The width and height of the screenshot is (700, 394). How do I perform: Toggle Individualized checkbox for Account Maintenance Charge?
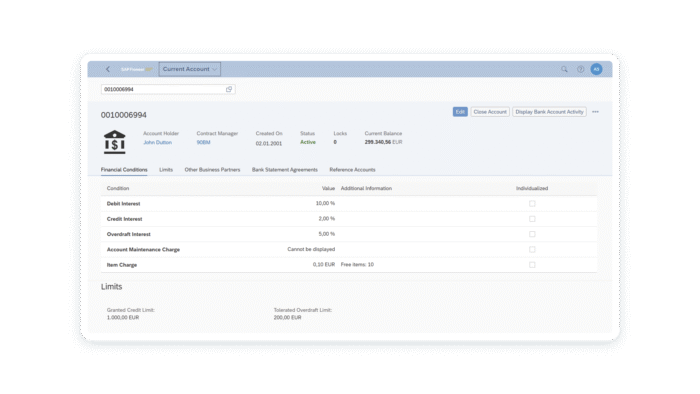(532, 249)
